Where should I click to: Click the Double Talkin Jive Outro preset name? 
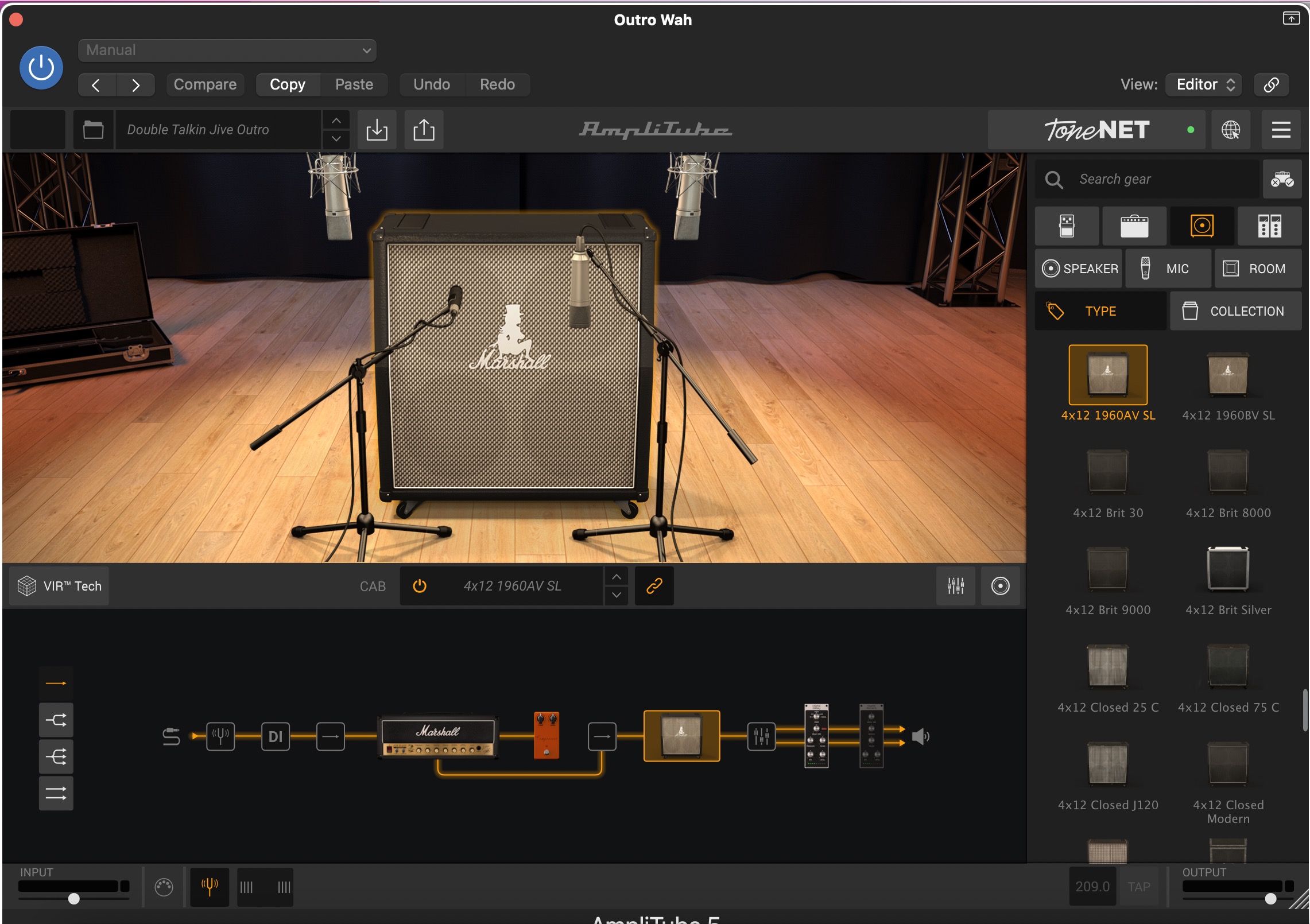218,130
